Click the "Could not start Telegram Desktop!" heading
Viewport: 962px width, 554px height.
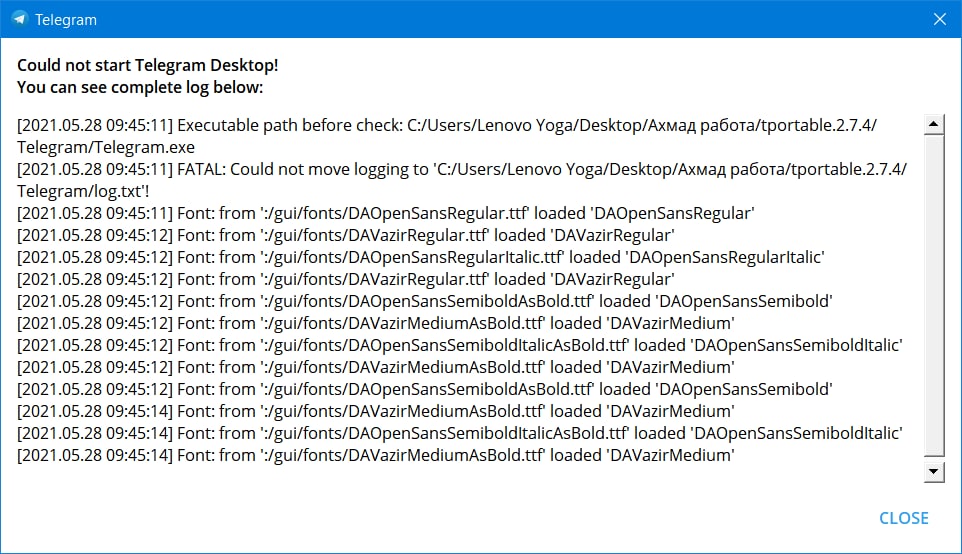point(147,65)
